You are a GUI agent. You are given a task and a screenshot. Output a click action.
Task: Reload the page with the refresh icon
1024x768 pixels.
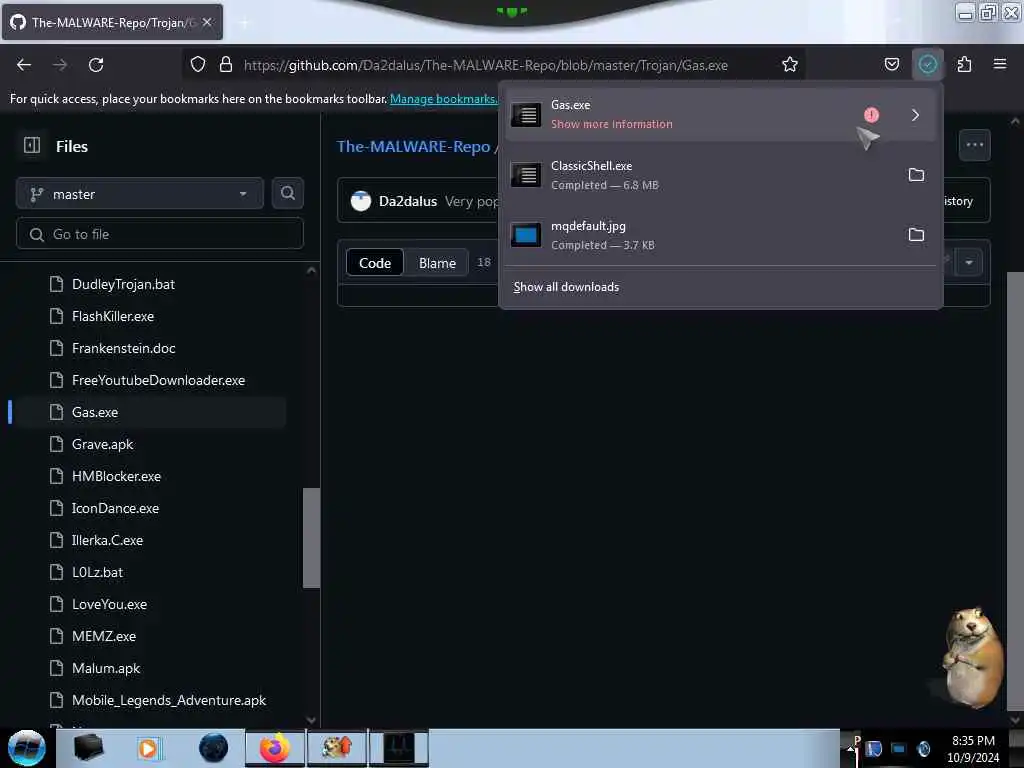[x=96, y=65]
